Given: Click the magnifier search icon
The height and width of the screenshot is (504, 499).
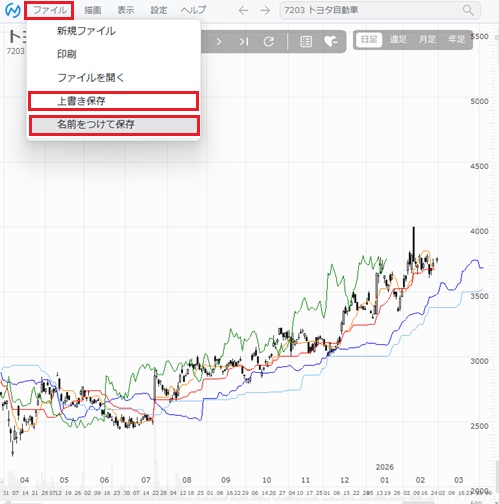Looking at the screenshot, I should point(468,11).
